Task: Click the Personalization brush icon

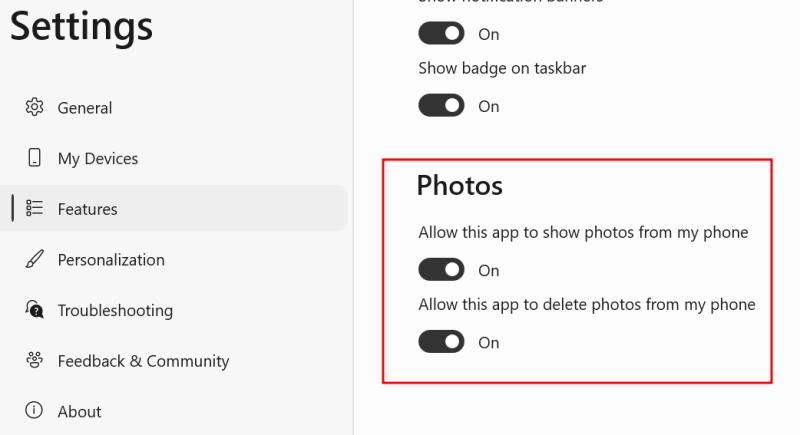Action: (x=35, y=260)
